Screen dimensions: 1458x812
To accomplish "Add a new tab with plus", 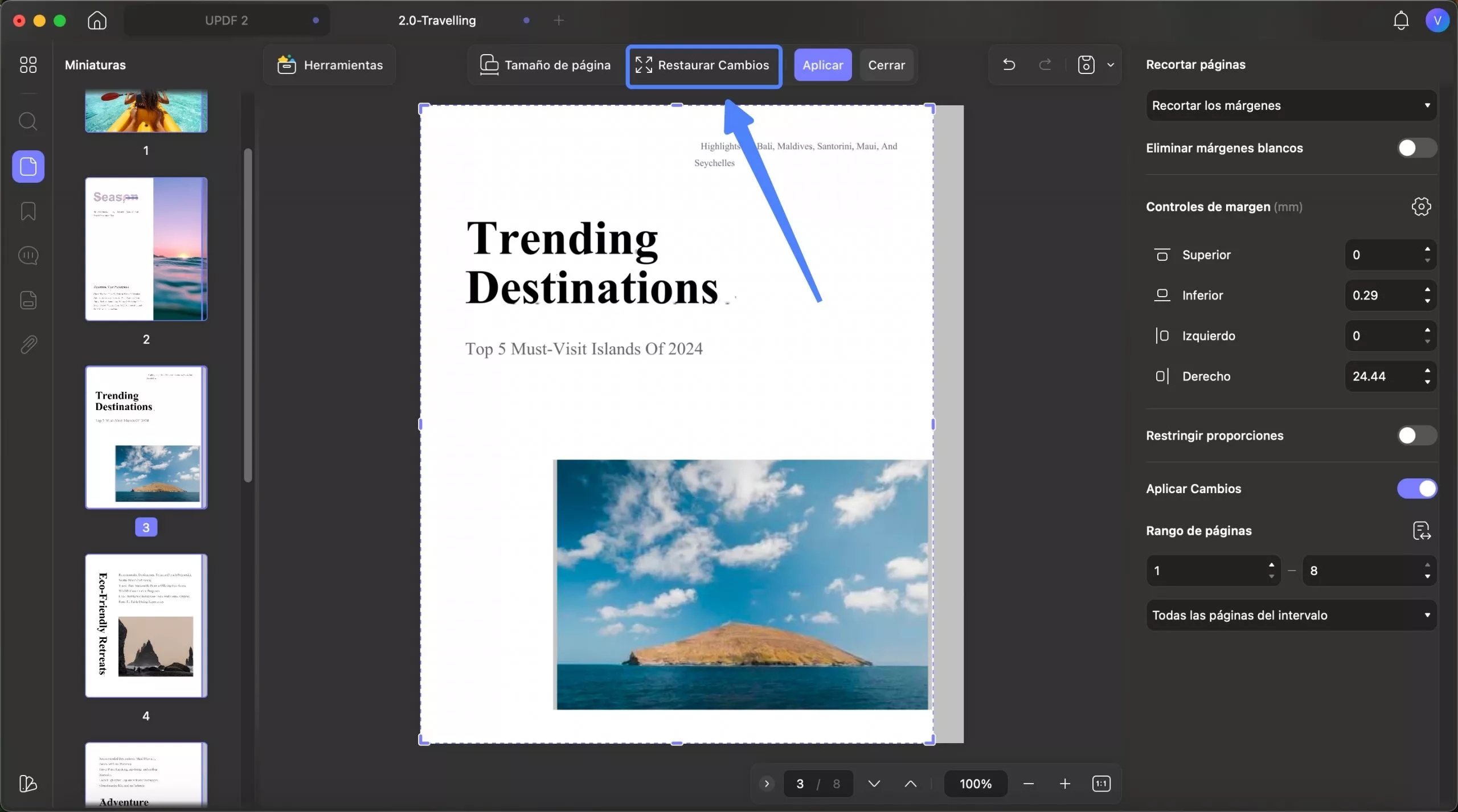I will coord(559,20).
